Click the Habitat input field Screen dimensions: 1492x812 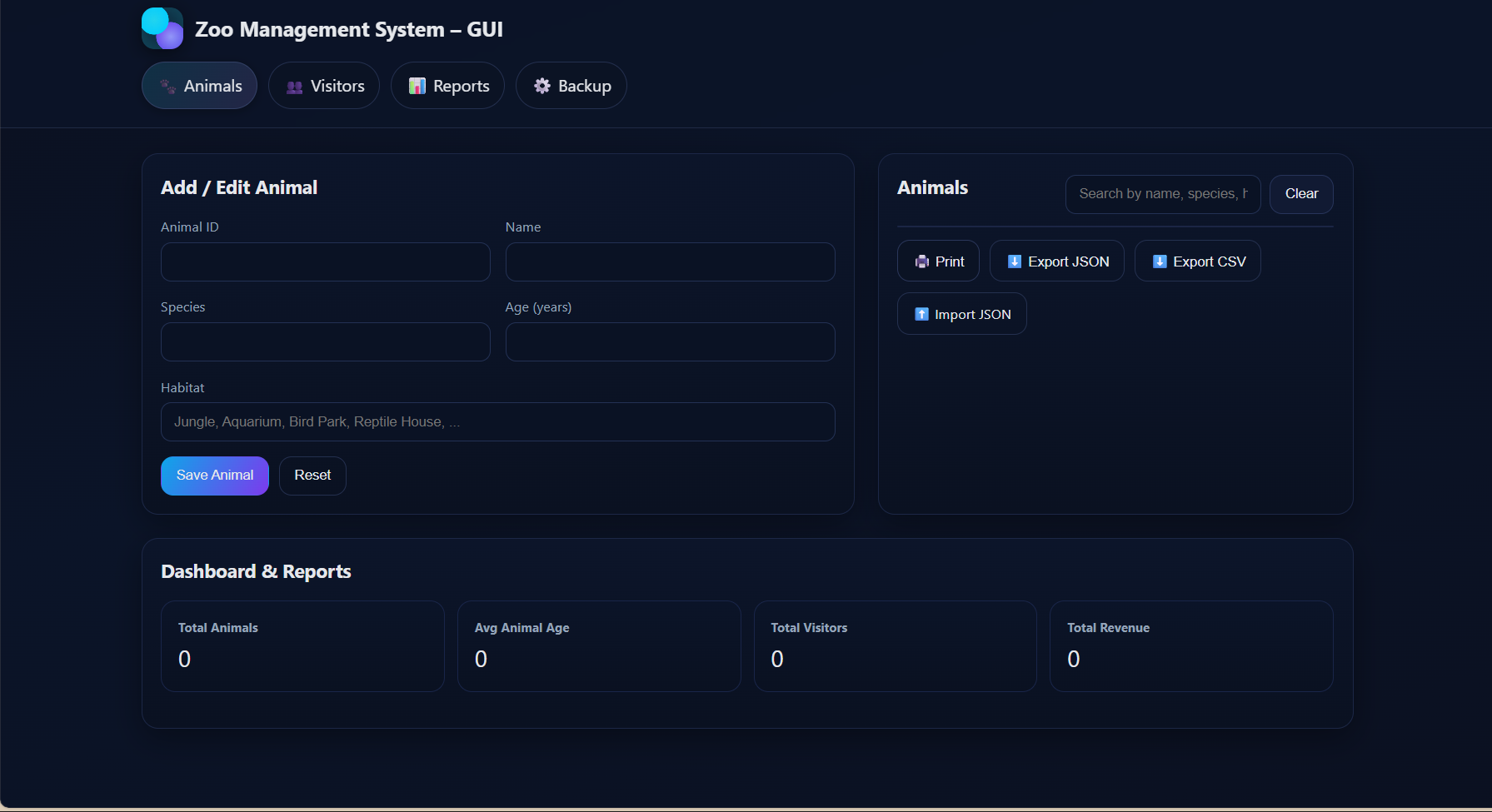click(497, 422)
